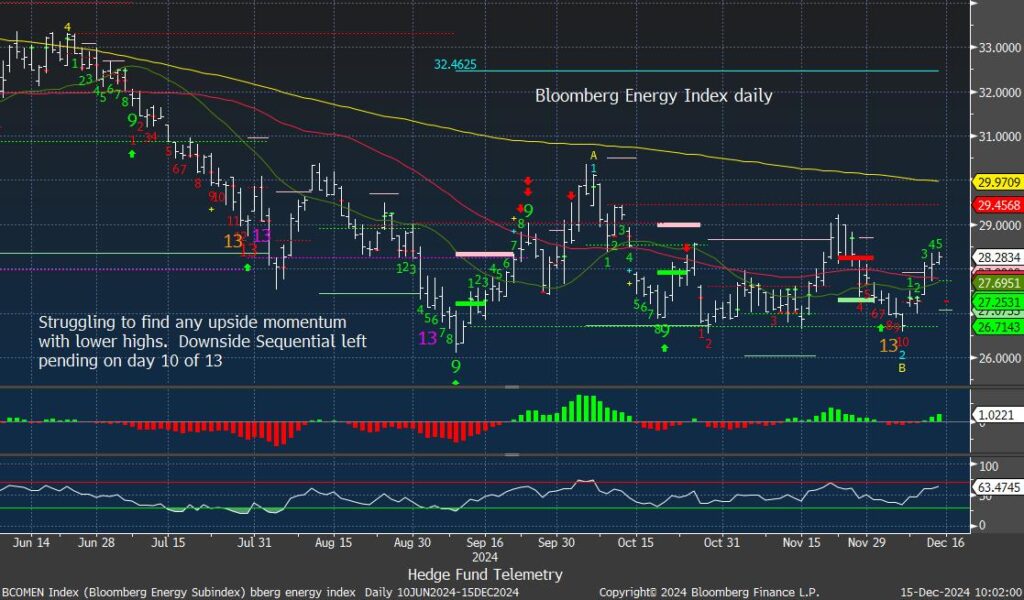This screenshot has width=1024, height=600.
Task: Click the large green 9 below September low
Action: [456, 367]
